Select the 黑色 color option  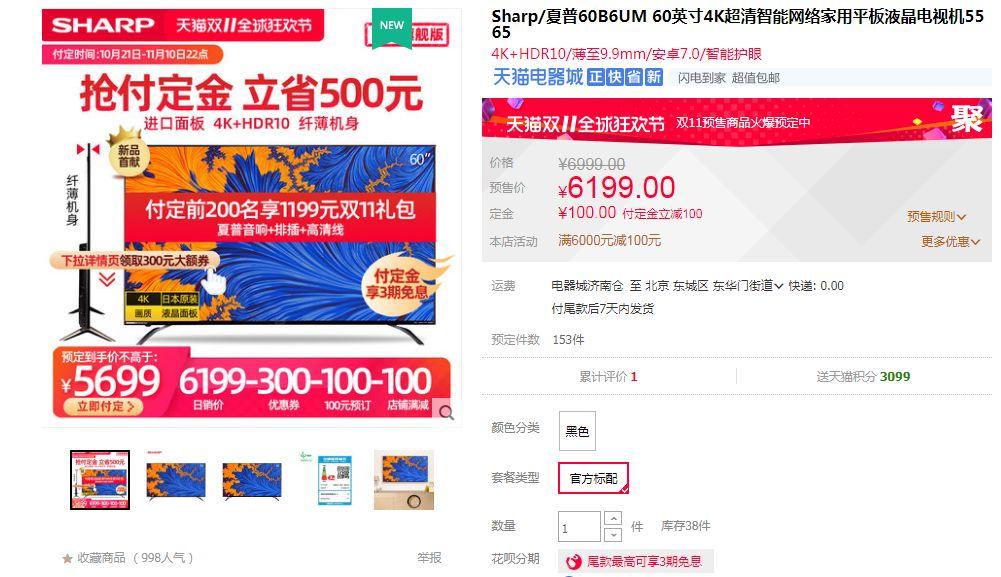click(577, 431)
